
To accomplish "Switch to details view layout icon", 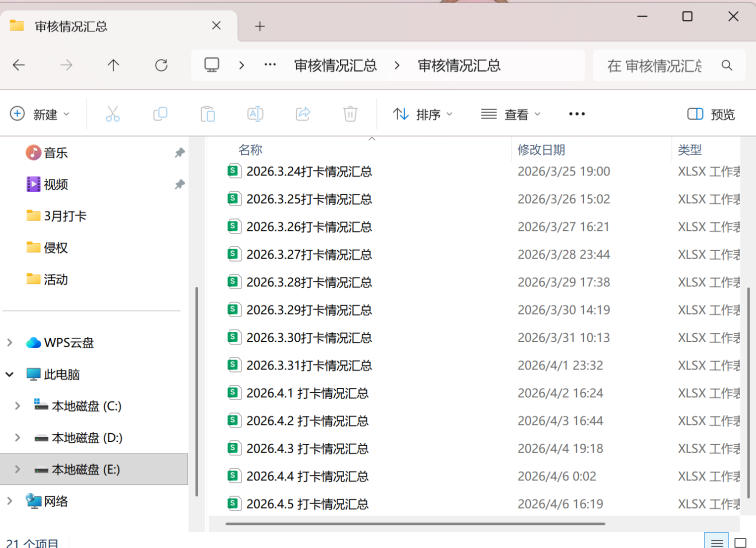I will pos(716,542).
